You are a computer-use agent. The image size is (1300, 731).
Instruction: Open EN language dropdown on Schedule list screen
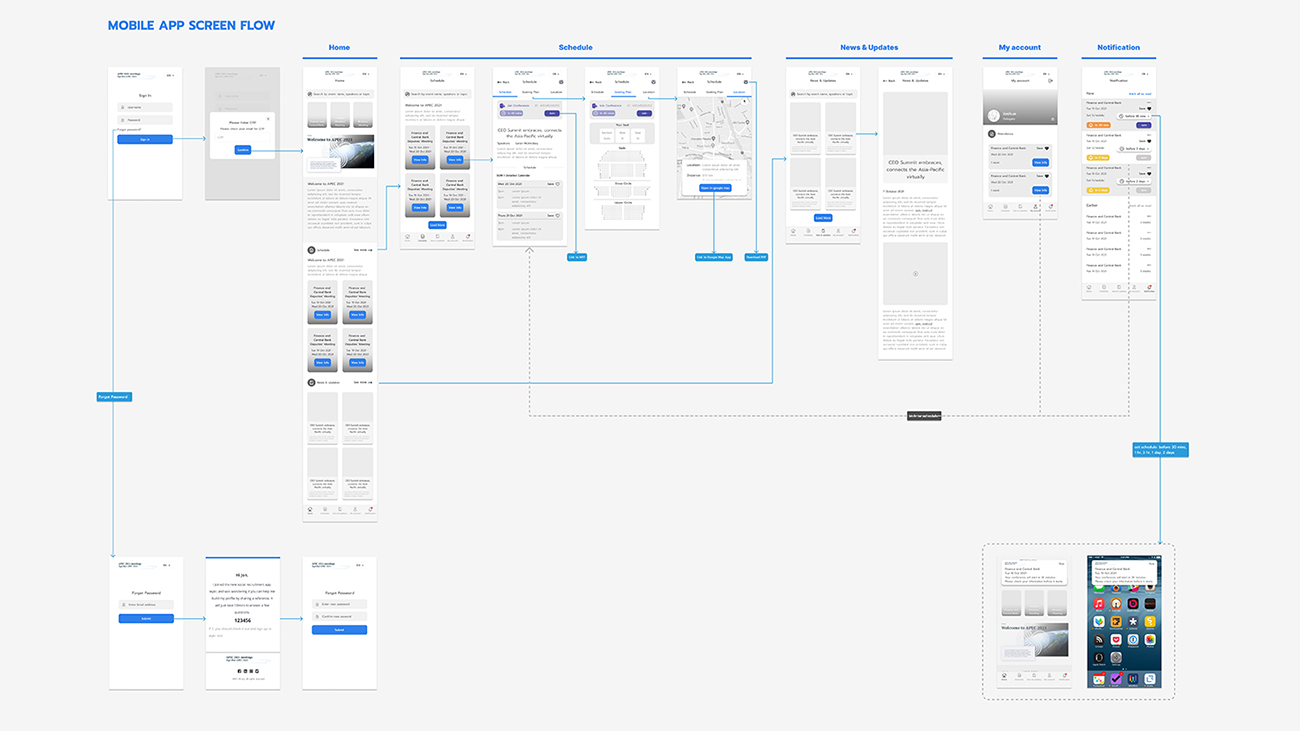[x=463, y=74]
